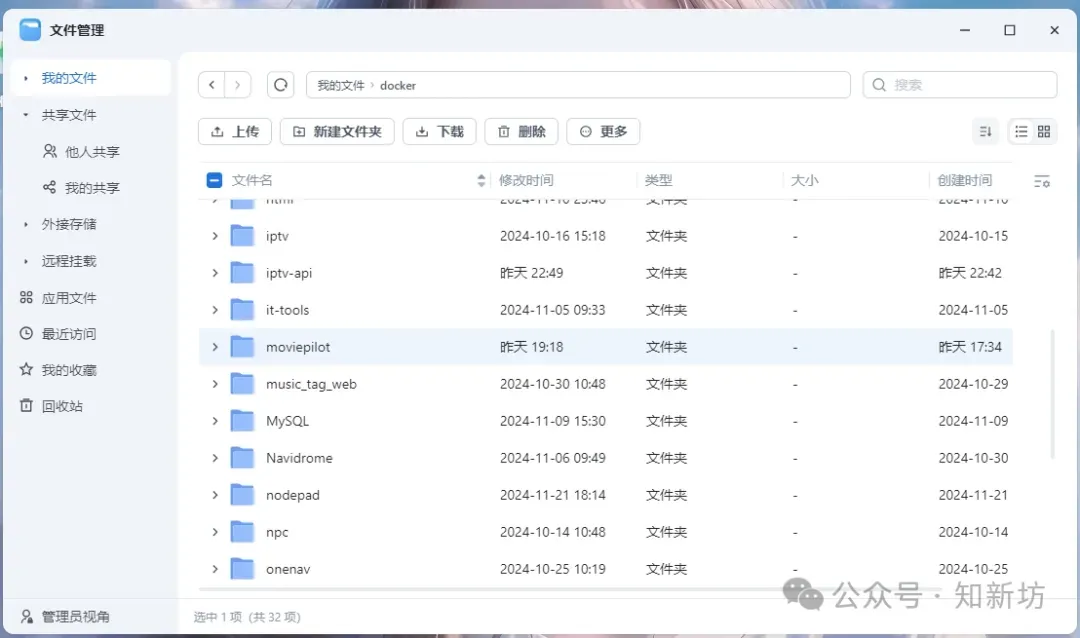Open column display settings icon
This screenshot has width=1080, height=638.
(x=1041, y=181)
